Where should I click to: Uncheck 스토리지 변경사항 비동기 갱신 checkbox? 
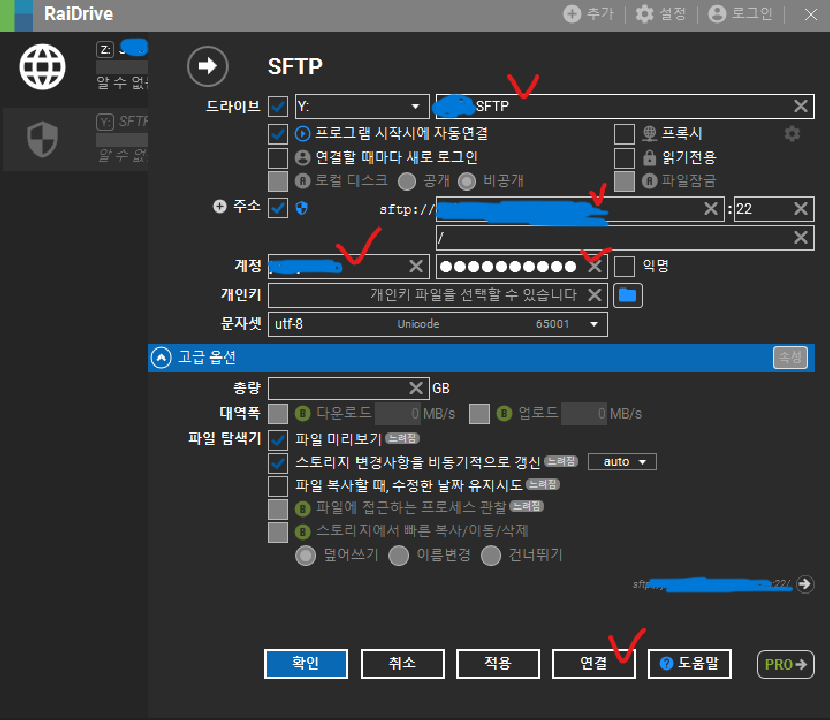pos(278,463)
